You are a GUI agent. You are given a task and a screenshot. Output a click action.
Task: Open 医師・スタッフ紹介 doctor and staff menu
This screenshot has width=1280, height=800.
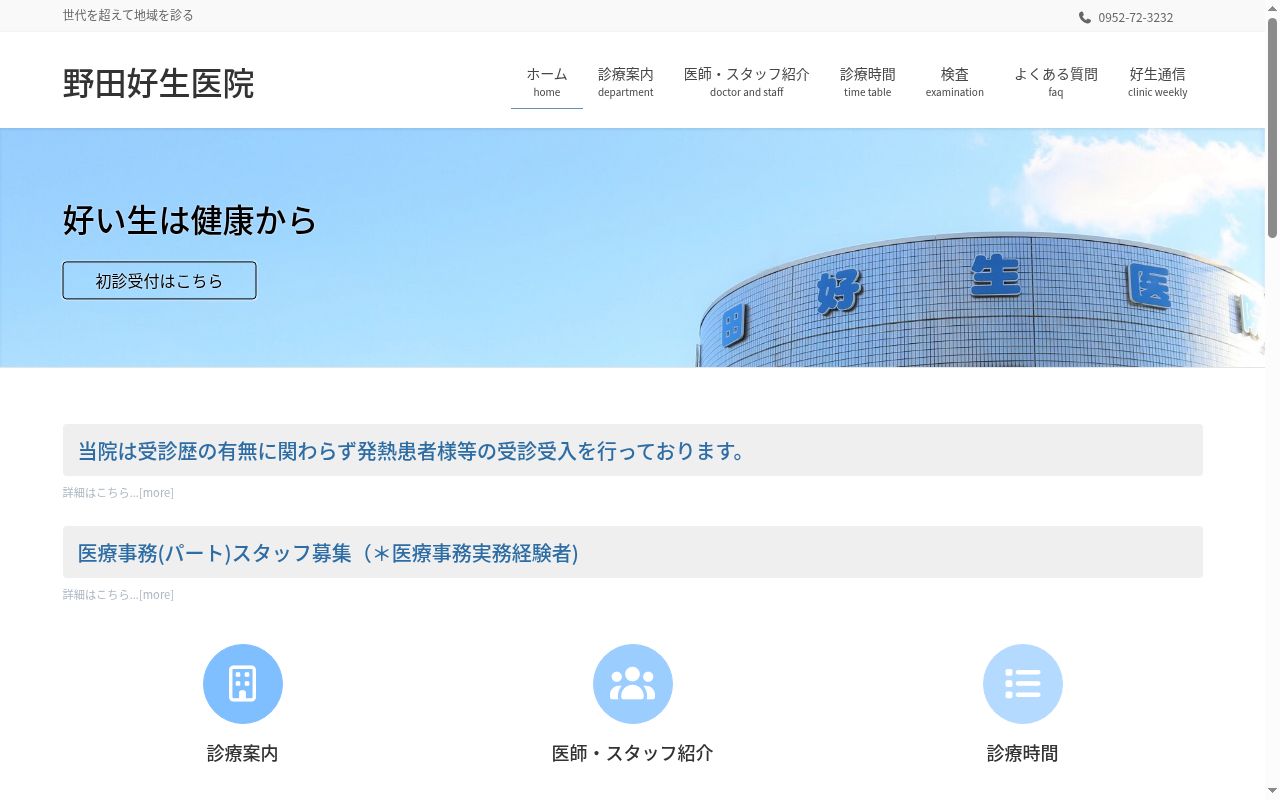tap(747, 82)
